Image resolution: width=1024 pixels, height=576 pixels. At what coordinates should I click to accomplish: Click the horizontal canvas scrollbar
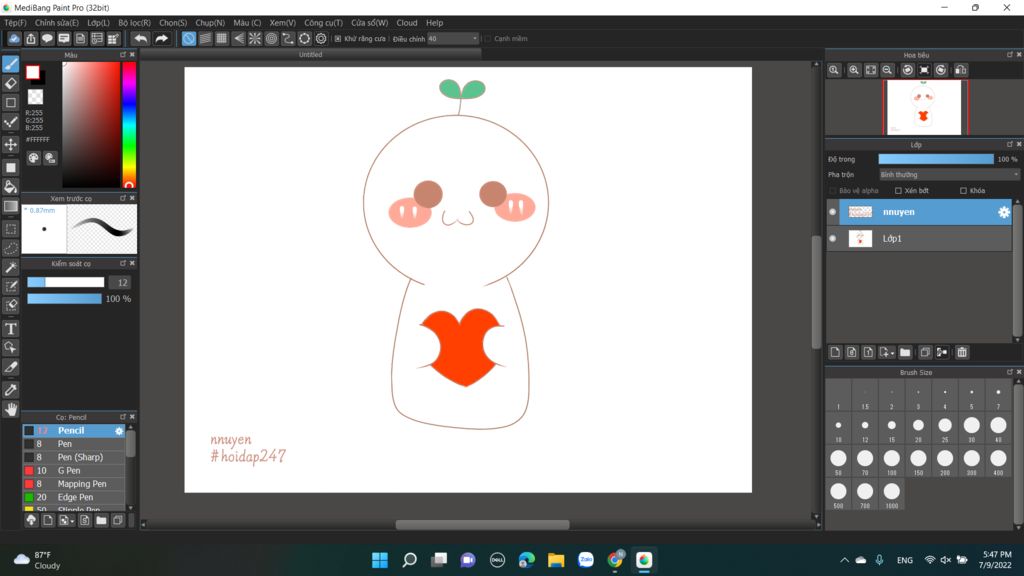coord(482,524)
